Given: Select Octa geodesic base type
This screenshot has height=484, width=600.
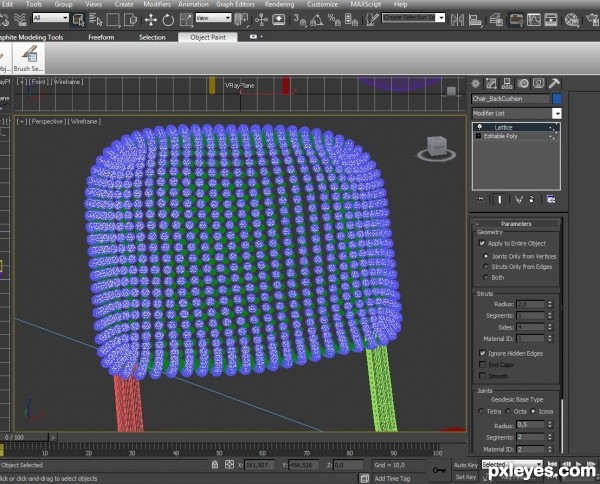Looking at the screenshot, I should point(508,411).
